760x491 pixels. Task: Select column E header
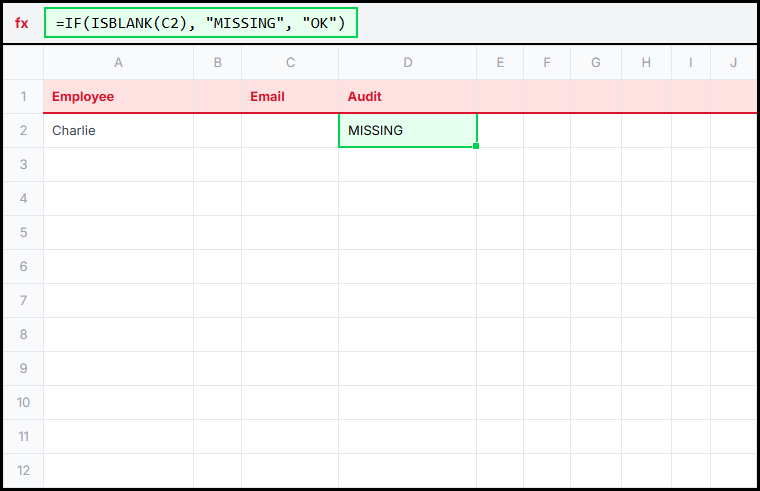(500, 63)
